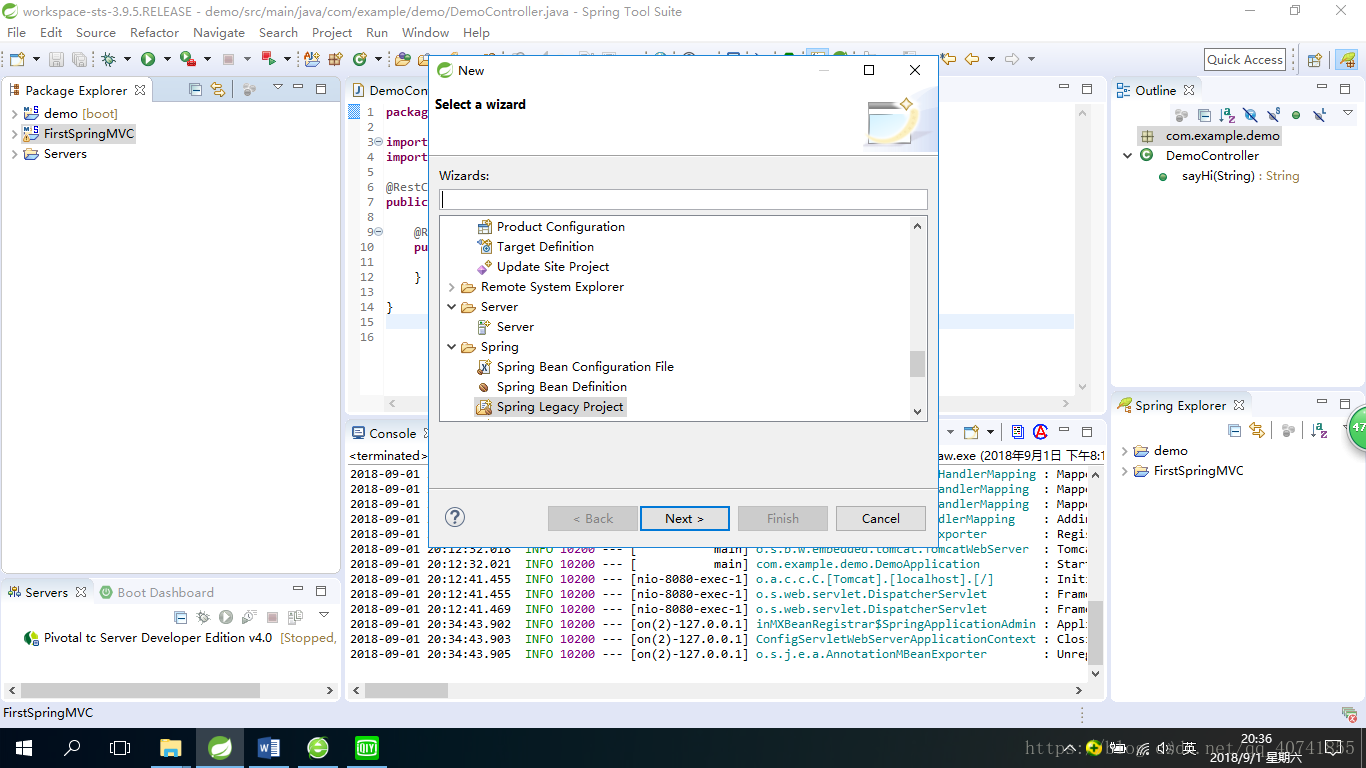Image resolution: width=1366 pixels, height=768 pixels.
Task: Toggle Hide Static Members in Outline
Action: (1273, 115)
